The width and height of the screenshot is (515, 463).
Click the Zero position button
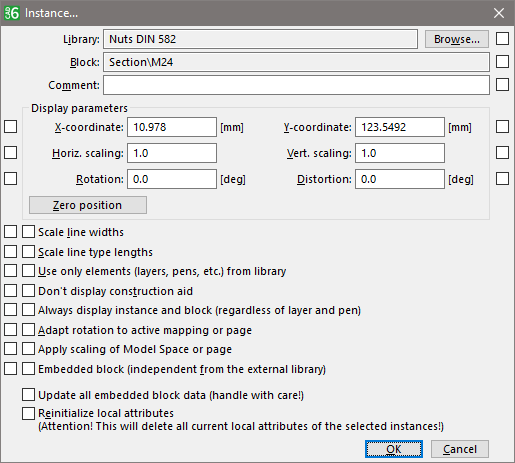[88, 205]
